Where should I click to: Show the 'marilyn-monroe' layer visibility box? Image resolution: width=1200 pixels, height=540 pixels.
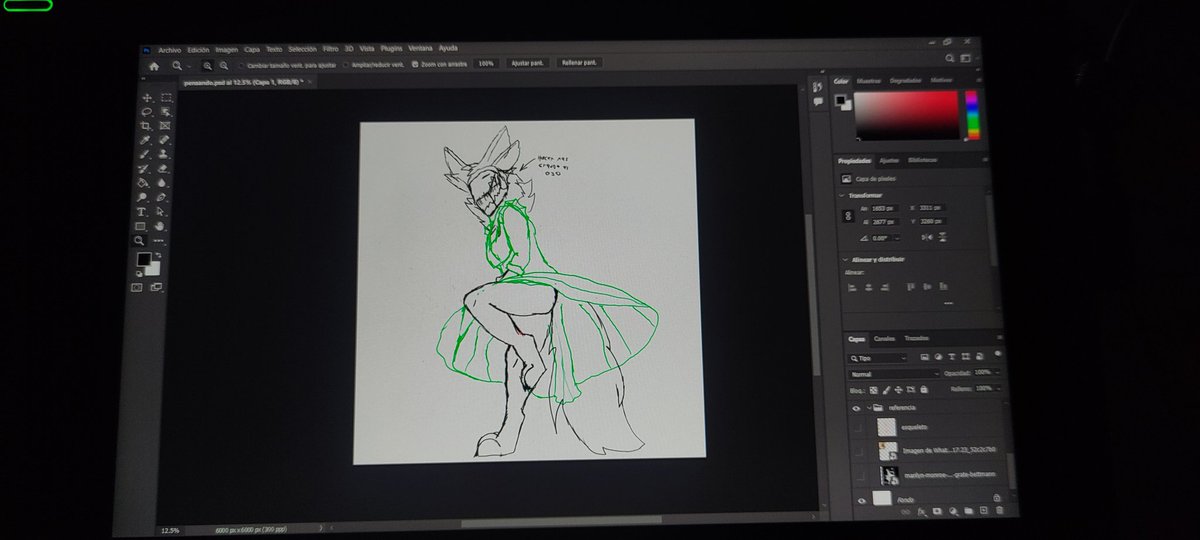click(x=860, y=475)
